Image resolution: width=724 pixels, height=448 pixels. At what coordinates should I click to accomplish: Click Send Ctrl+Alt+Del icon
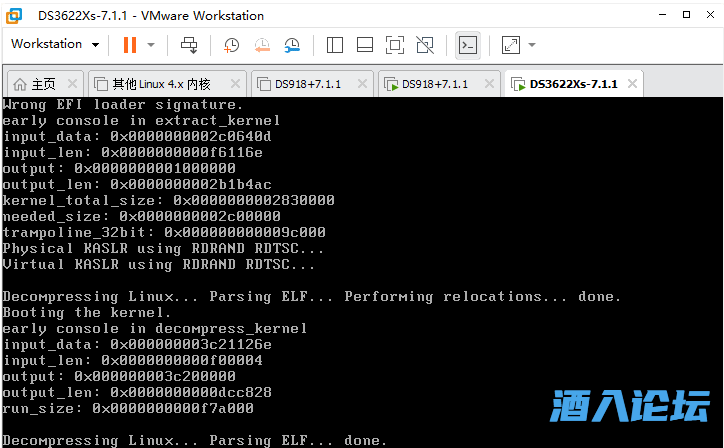coord(189,44)
